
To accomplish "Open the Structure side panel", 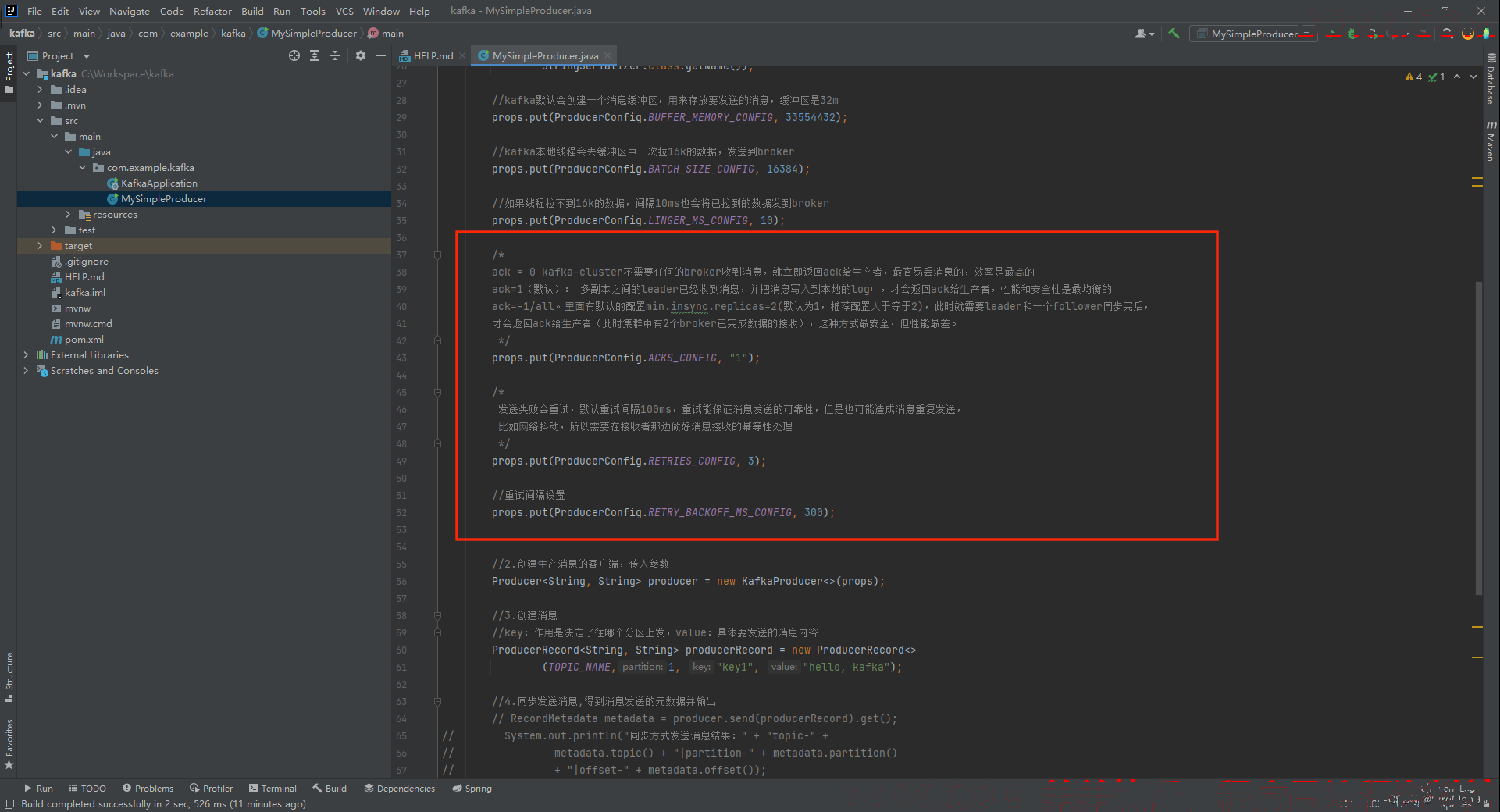I will pyautogui.click(x=9, y=676).
